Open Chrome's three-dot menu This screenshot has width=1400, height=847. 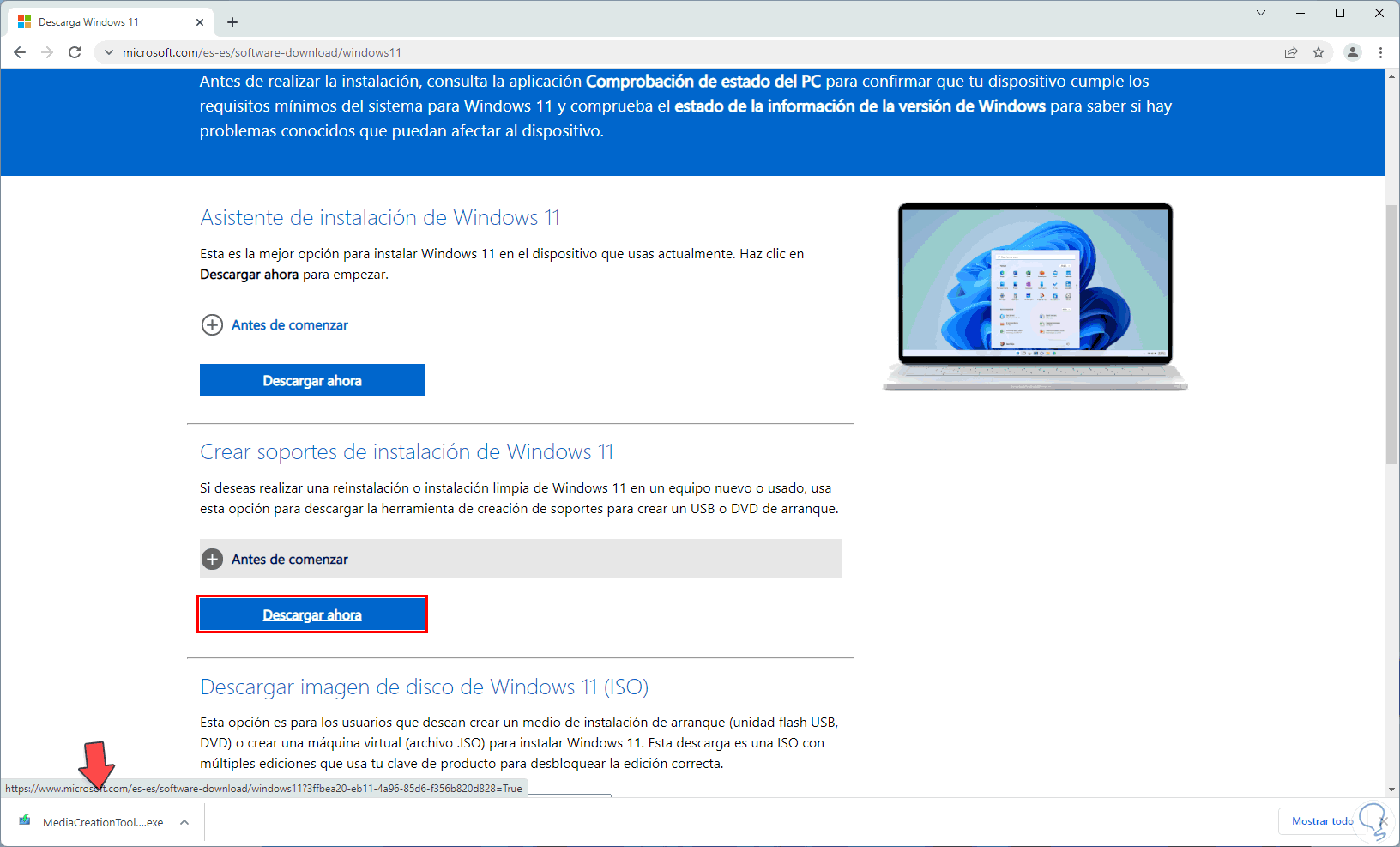(x=1380, y=52)
